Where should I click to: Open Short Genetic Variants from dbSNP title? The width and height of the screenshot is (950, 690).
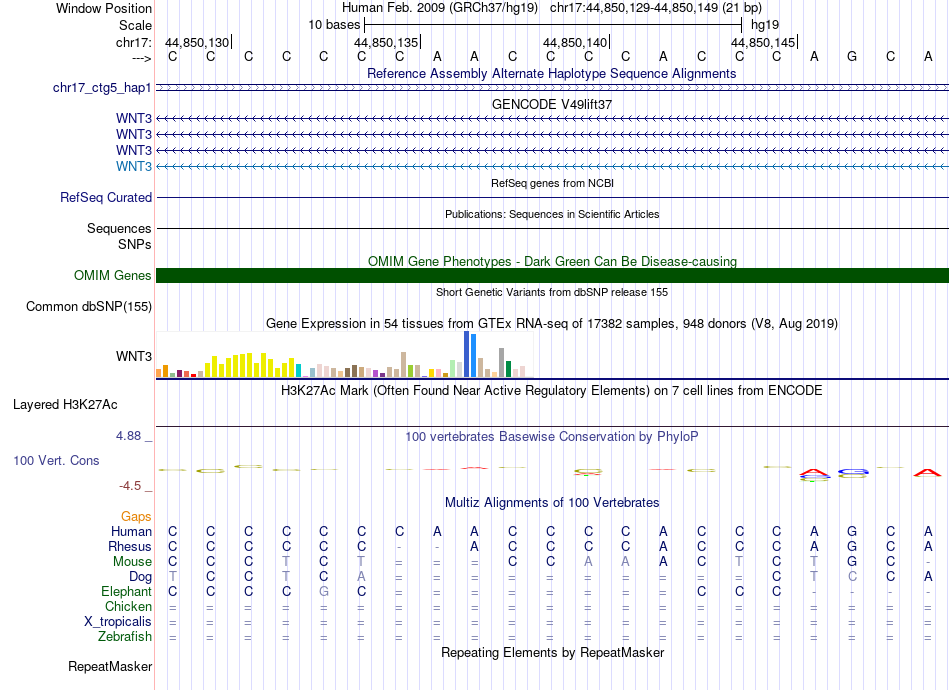click(x=552, y=292)
